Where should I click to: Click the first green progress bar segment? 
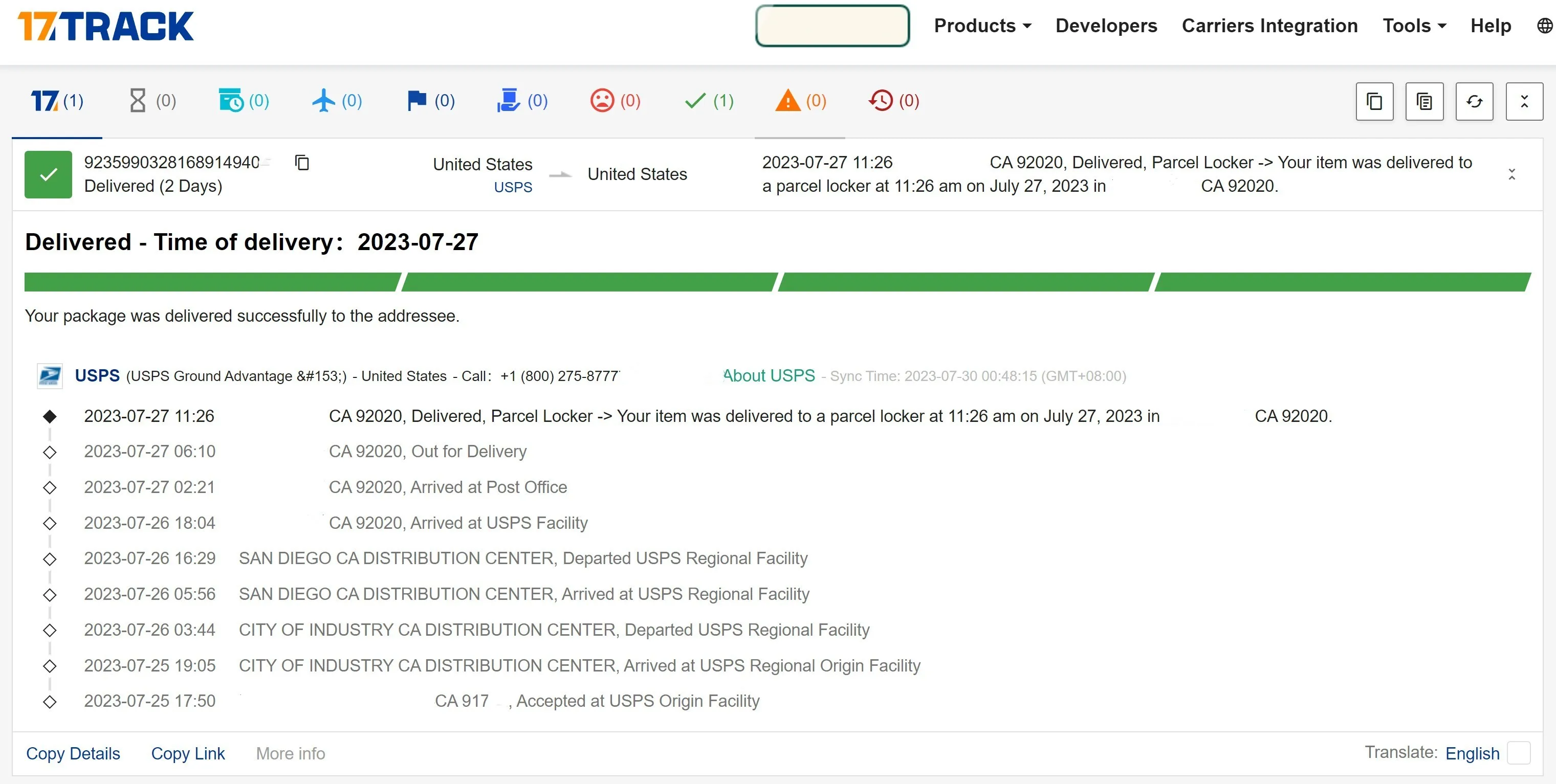click(x=213, y=282)
